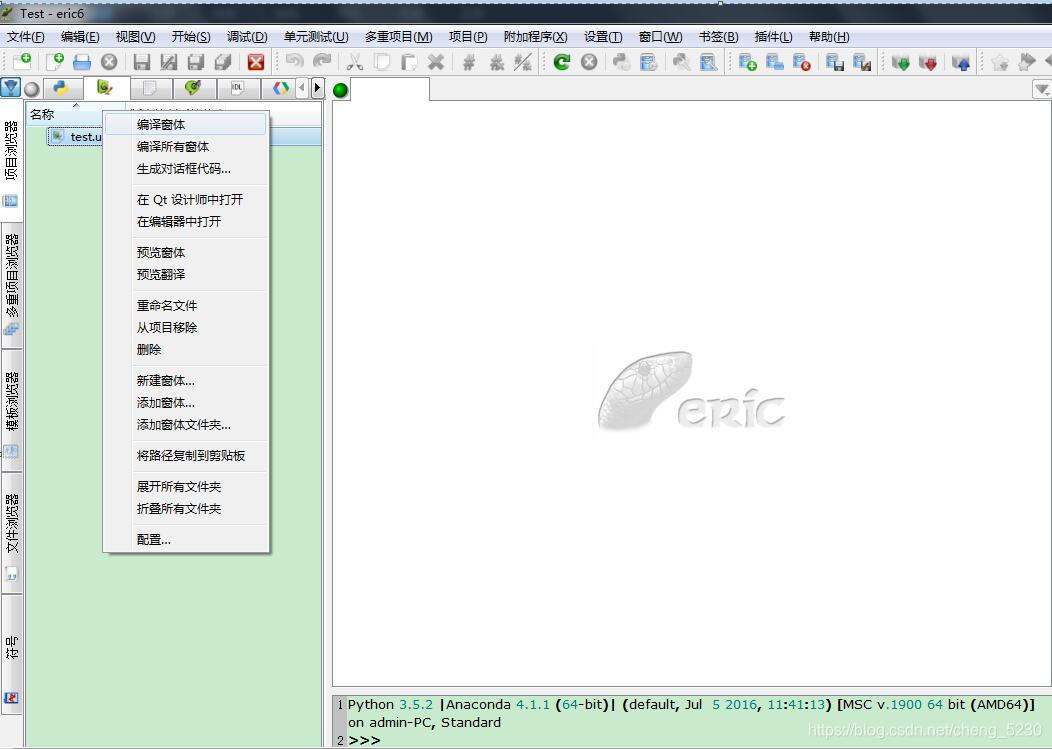Open the 多重项目浏览器 side tab

(x=11, y=285)
